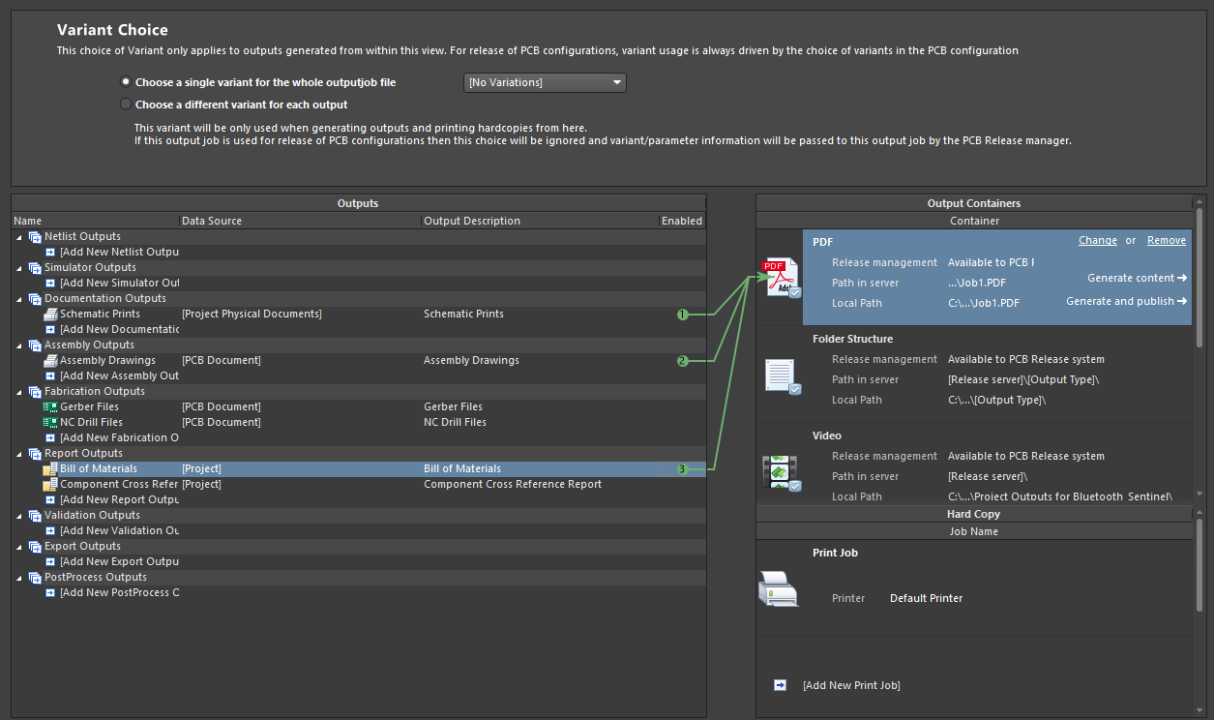
Task: Select the Gerber Files output icon
Action: click(x=50, y=407)
